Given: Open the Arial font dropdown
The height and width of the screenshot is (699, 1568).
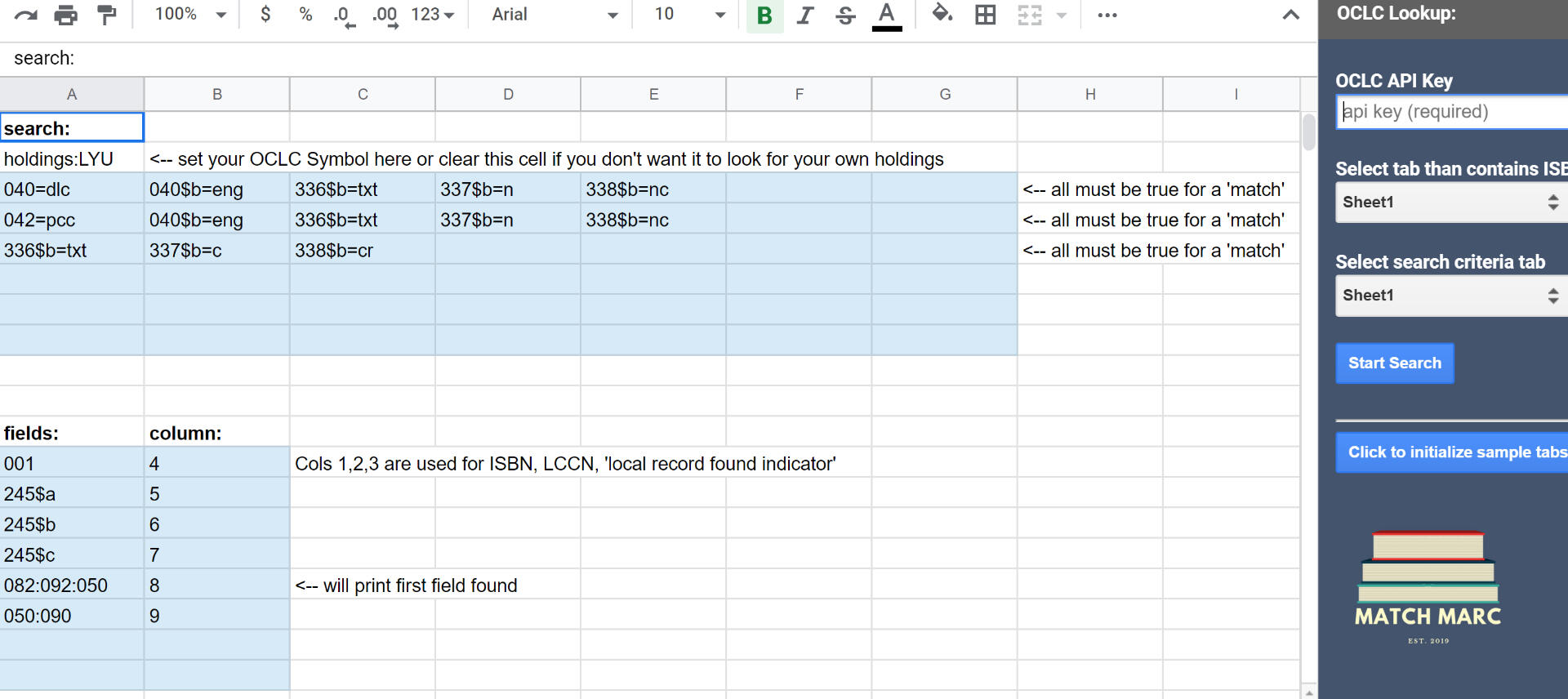Looking at the screenshot, I should coord(554,15).
